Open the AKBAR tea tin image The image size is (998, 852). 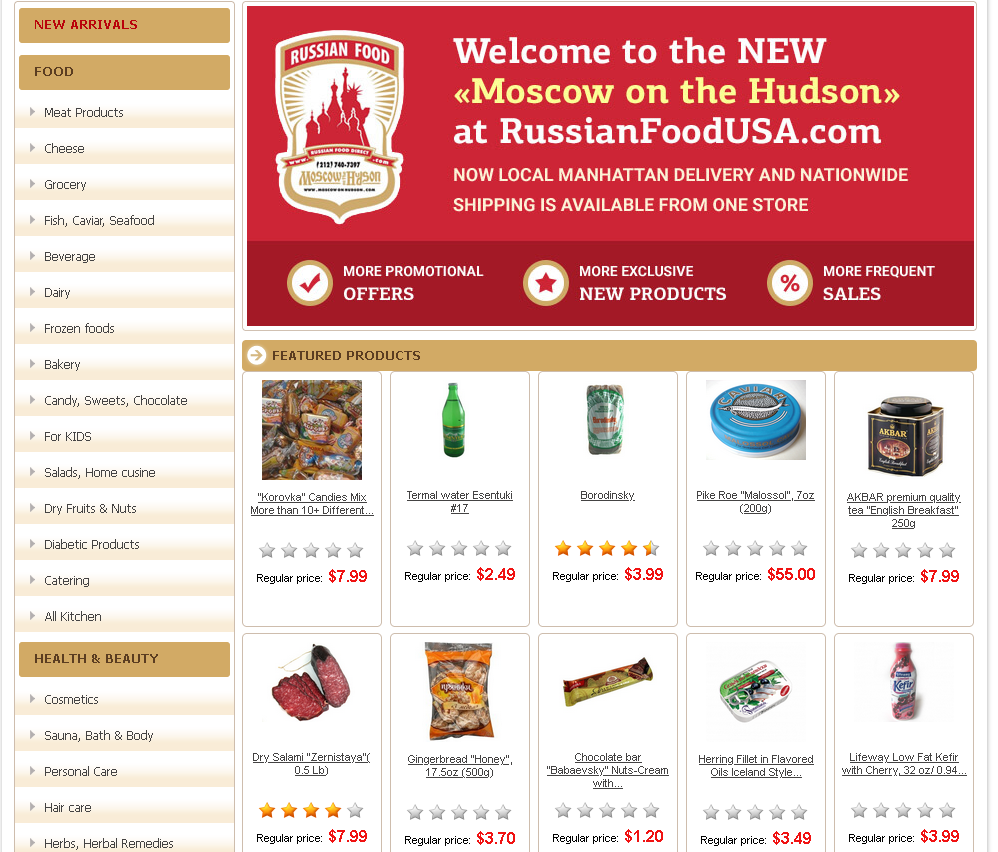click(904, 435)
